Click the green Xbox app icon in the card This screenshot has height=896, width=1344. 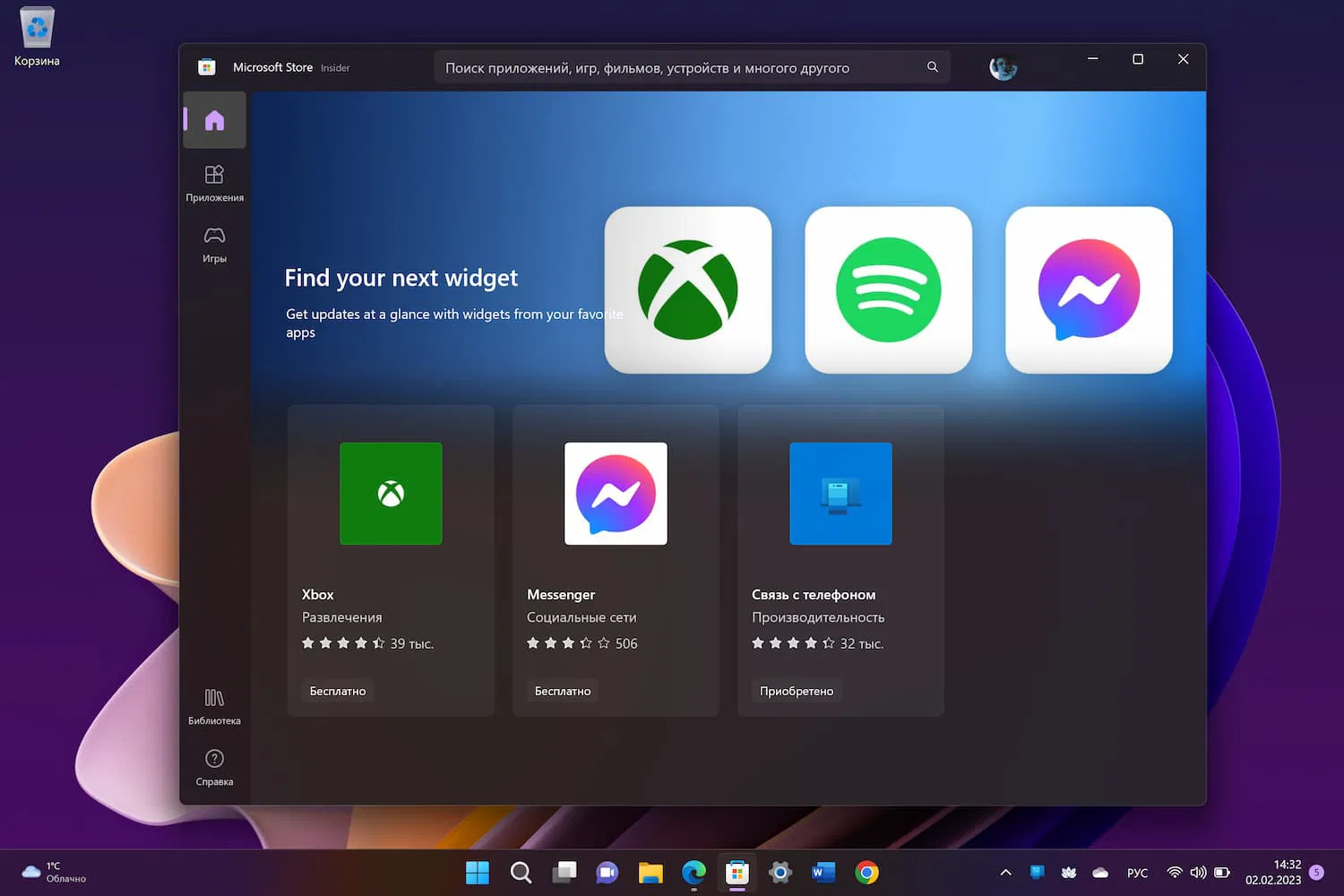pos(391,494)
